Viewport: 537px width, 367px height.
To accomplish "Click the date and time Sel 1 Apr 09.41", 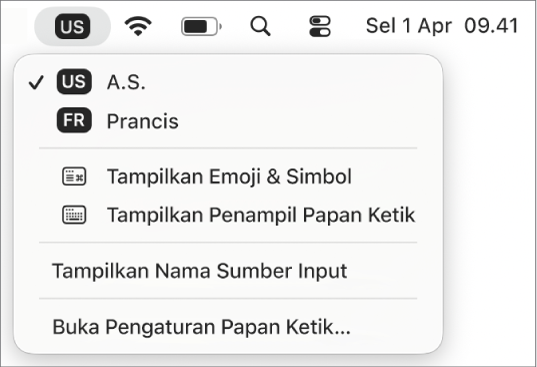I will tap(442, 26).
